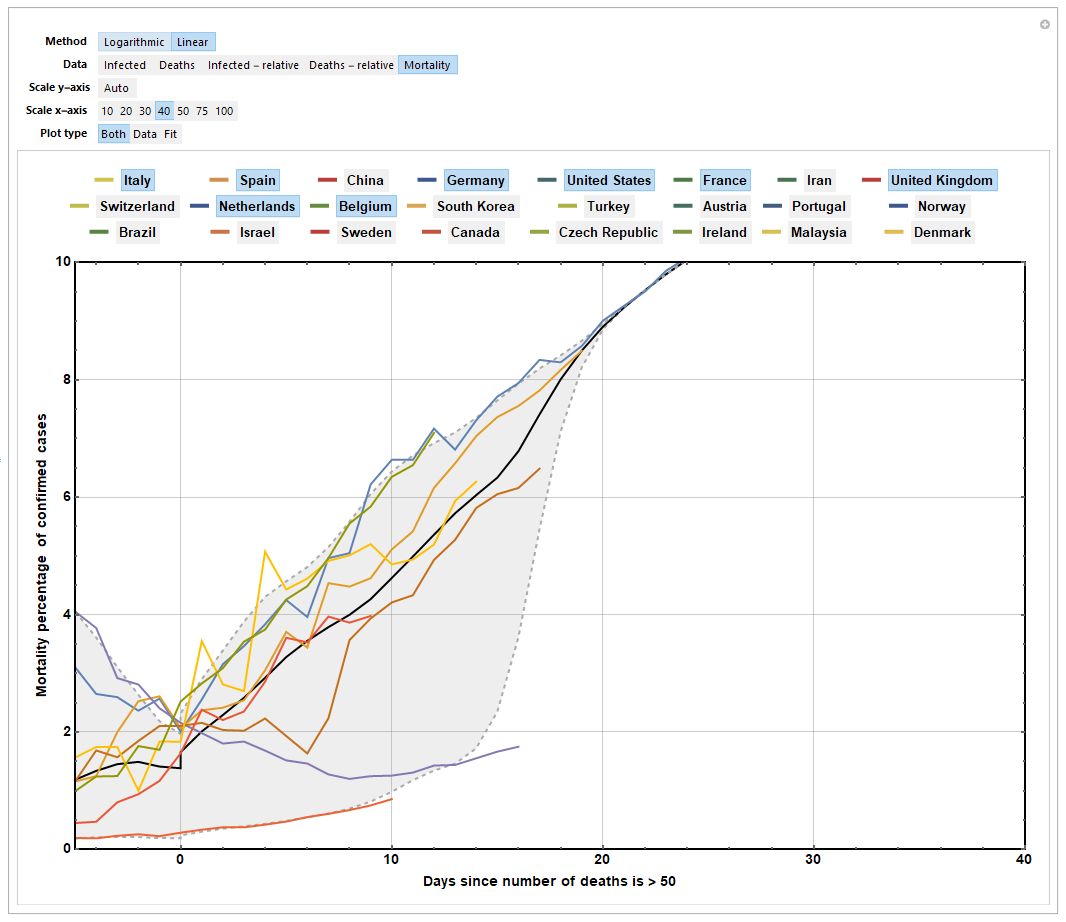Enable Turkey in the plot
1066x922 pixels.
(609, 207)
